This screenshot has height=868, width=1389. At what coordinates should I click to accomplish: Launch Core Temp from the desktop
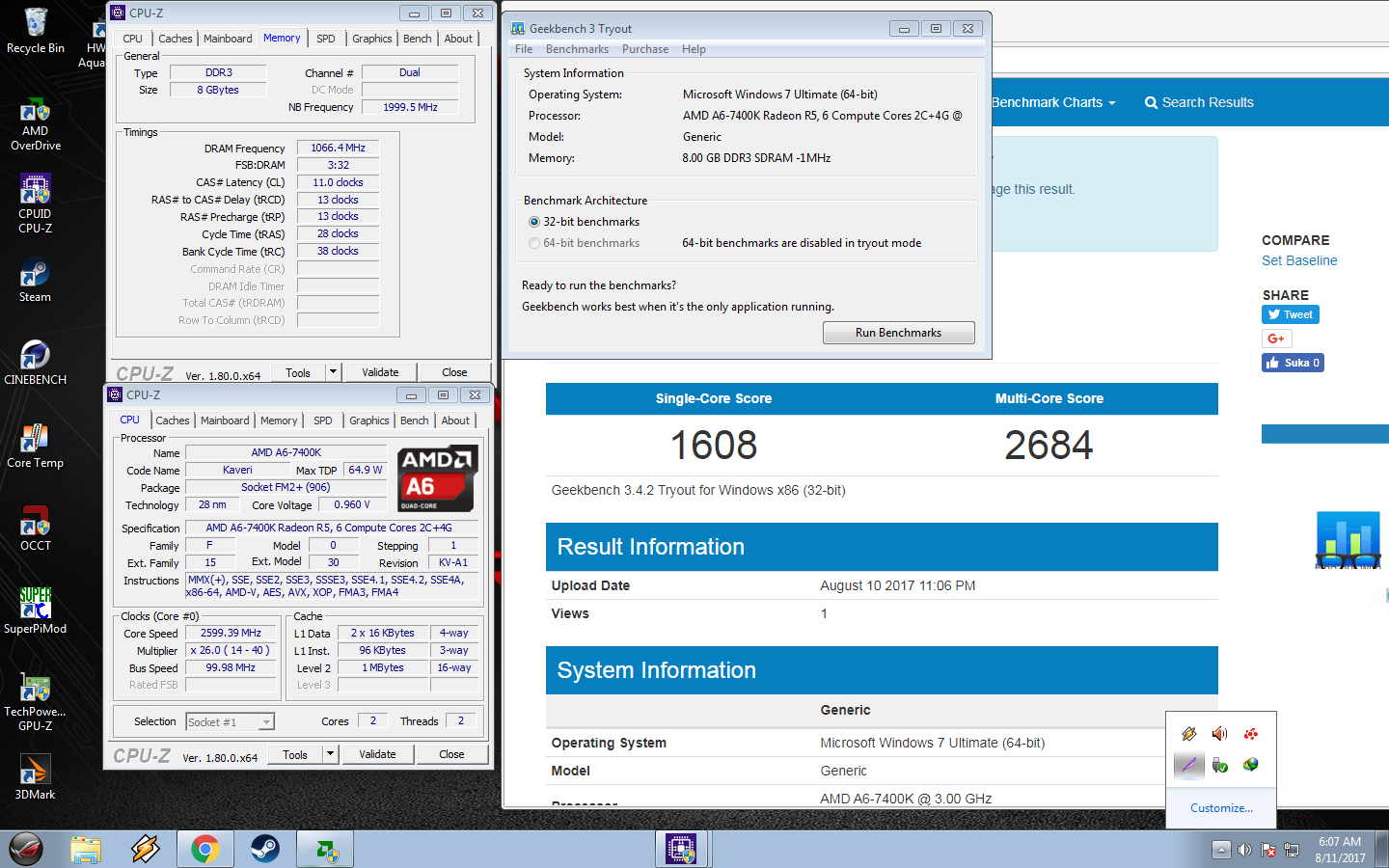pos(36,446)
